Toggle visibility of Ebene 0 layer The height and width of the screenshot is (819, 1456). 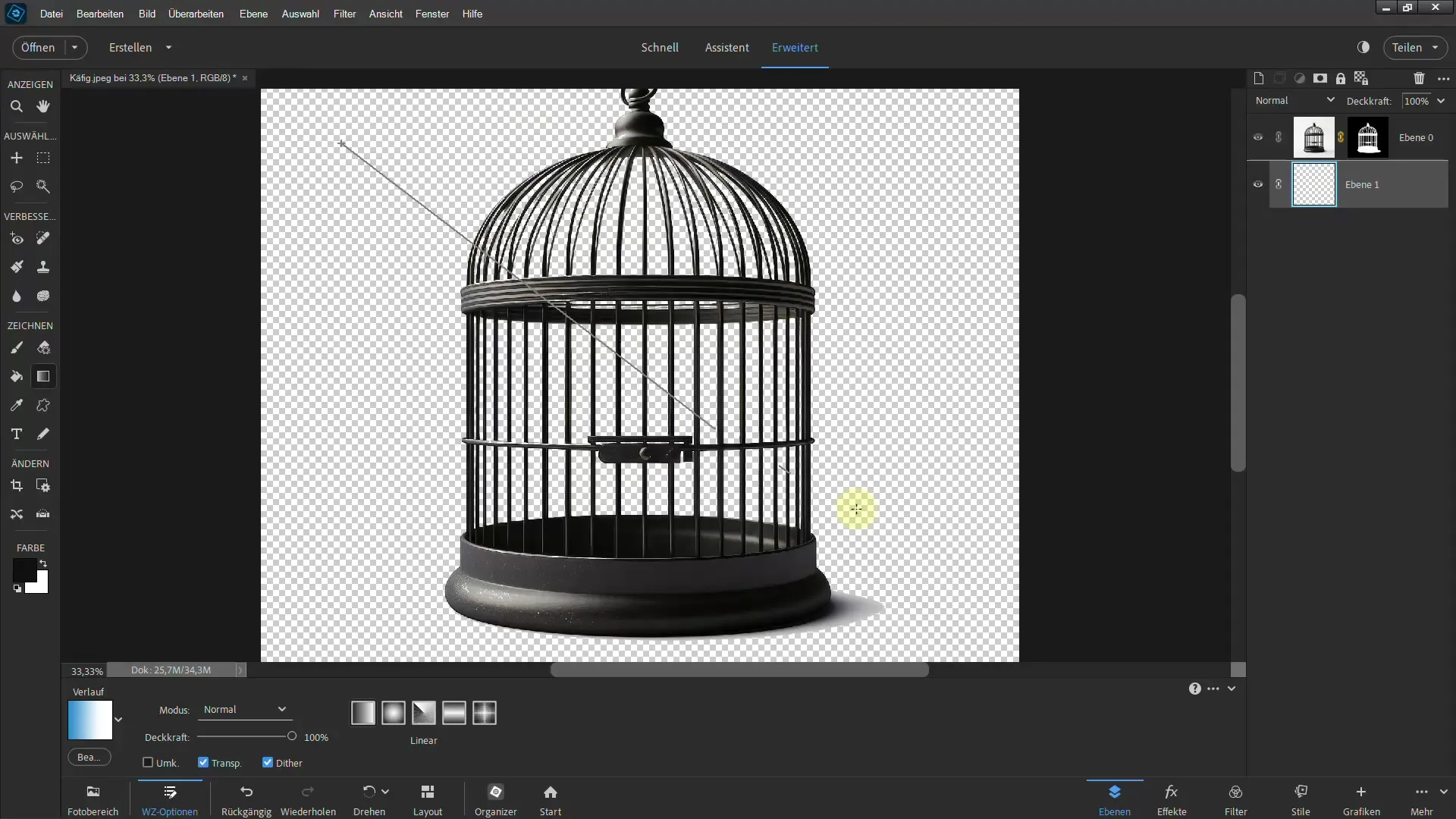click(x=1257, y=137)
